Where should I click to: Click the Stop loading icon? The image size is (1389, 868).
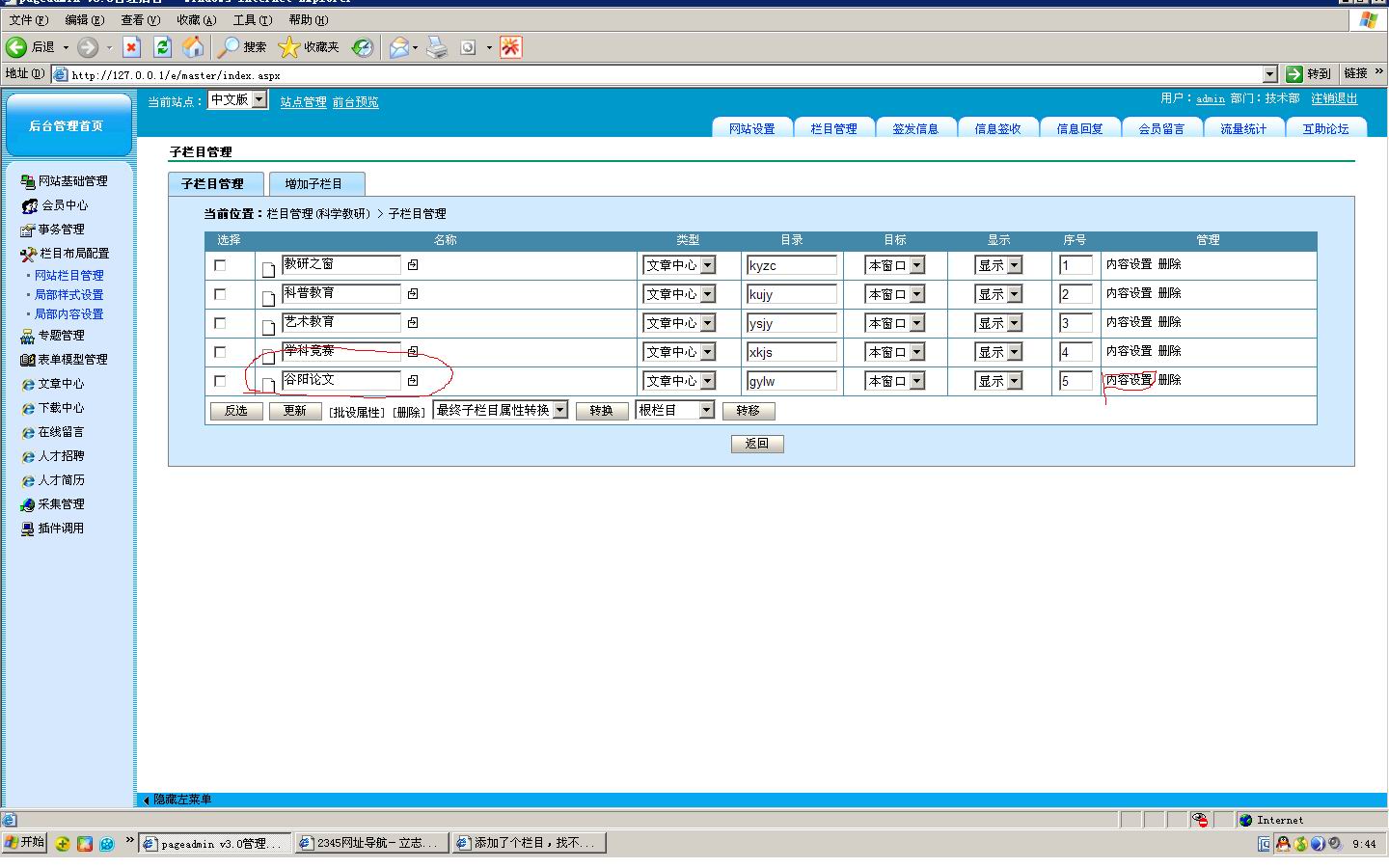point(132,47)
